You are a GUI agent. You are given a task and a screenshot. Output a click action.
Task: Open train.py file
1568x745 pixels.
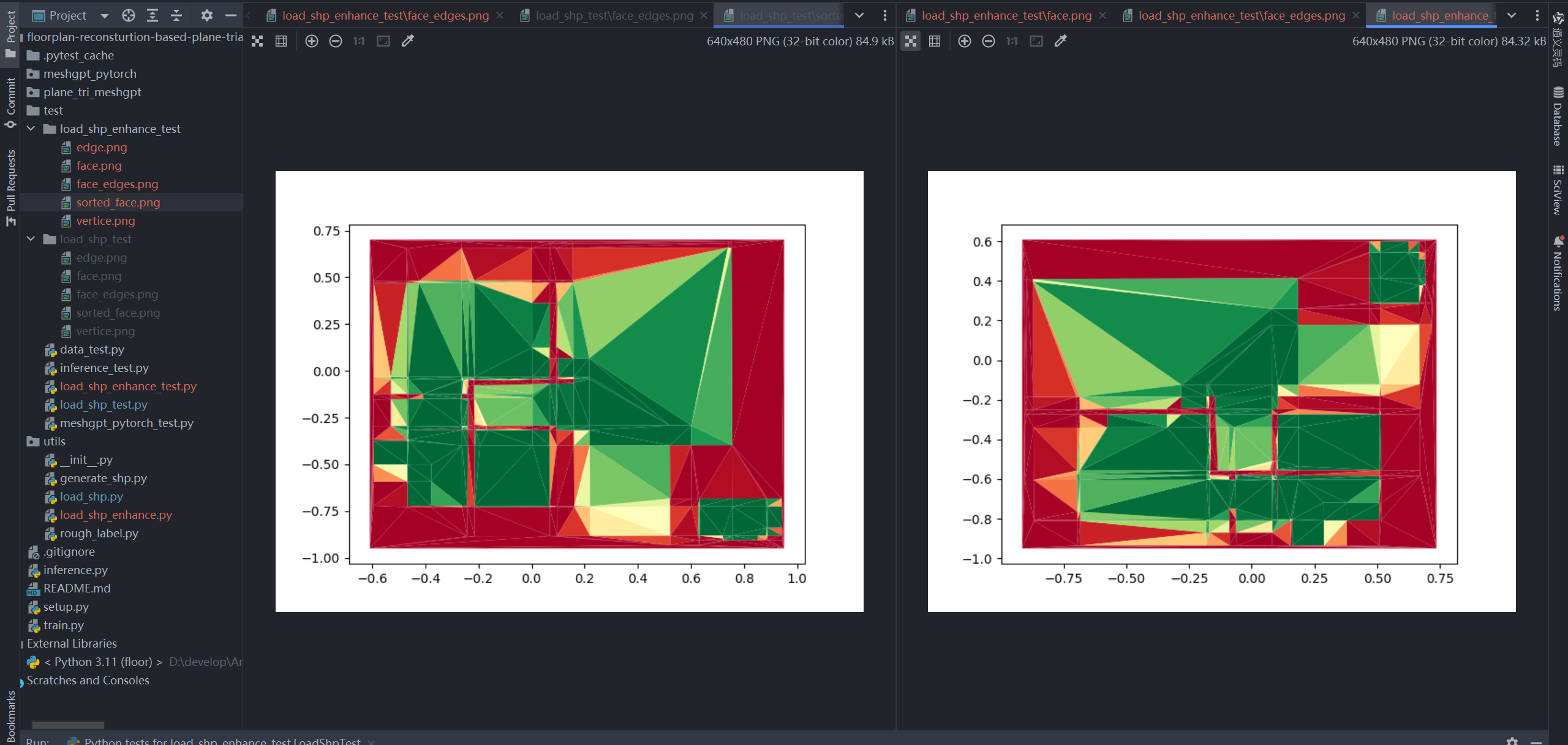63,625
